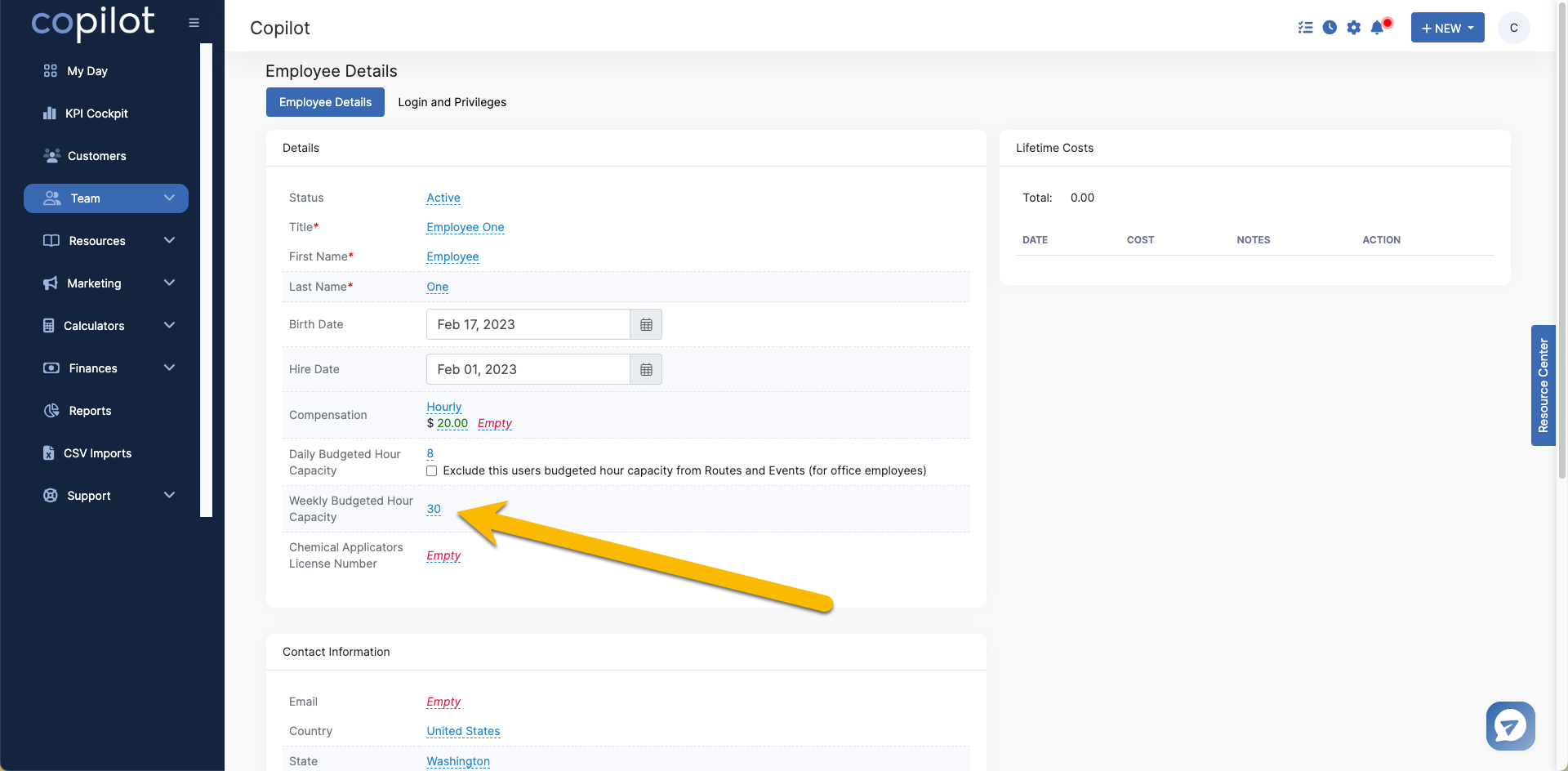This screenshot has width=1568, height=771.
Task: Click the CSV Imports file icon
Action: 49,452
